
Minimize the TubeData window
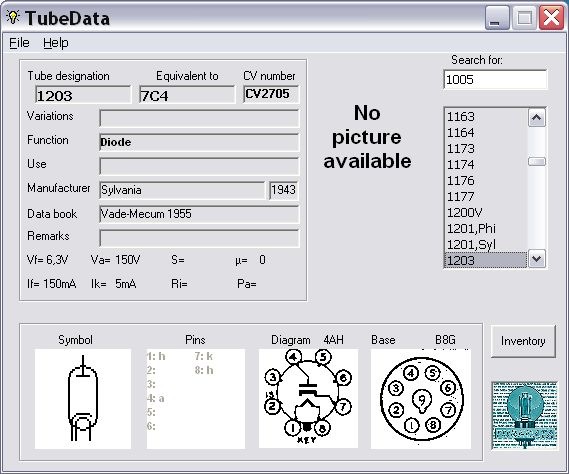496,18
